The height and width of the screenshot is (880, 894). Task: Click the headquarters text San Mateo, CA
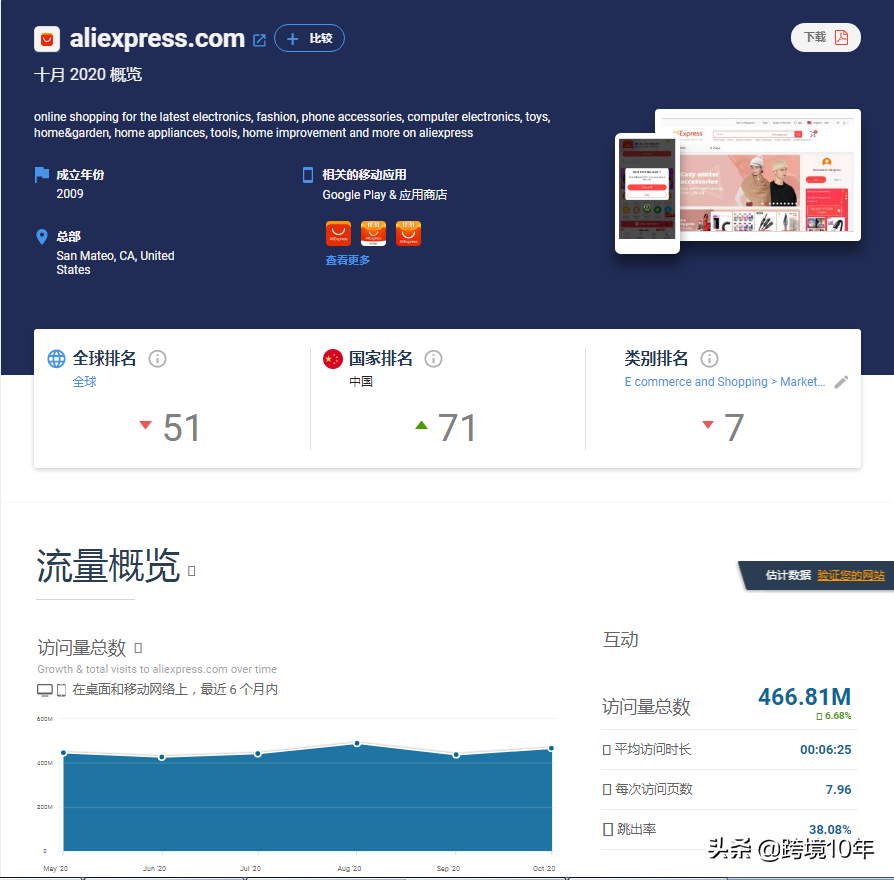pos(115,262)
